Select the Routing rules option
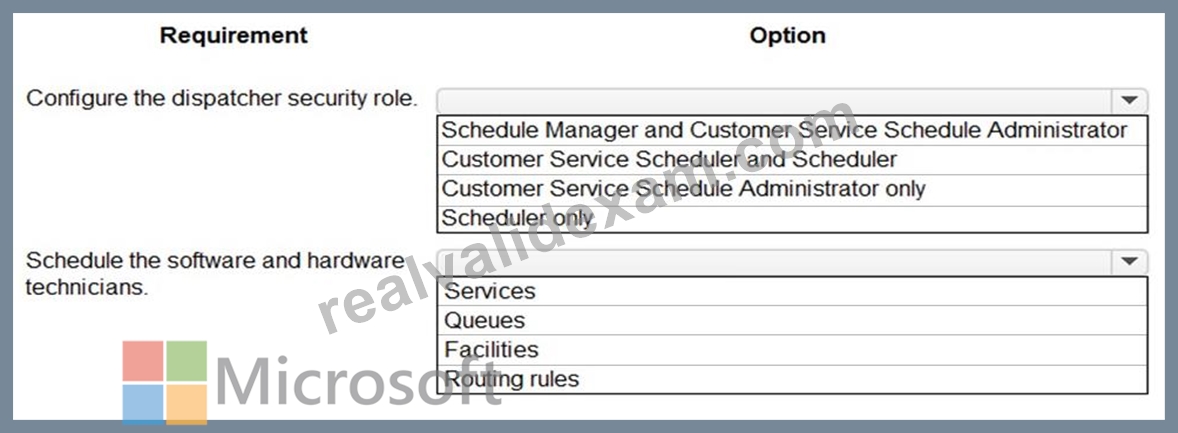 792,379
